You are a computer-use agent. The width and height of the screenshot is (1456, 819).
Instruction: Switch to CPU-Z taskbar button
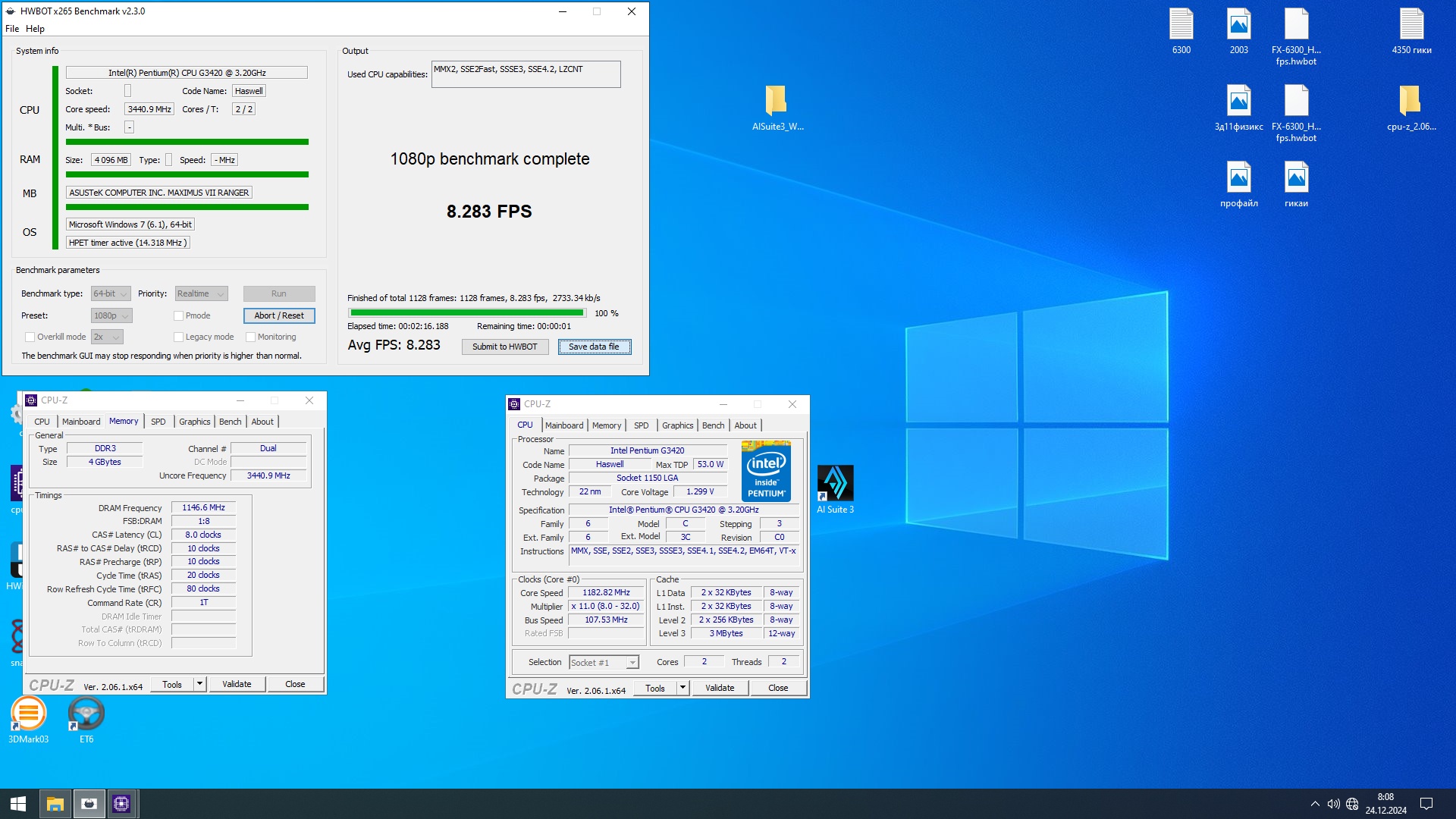click(121, 804)
